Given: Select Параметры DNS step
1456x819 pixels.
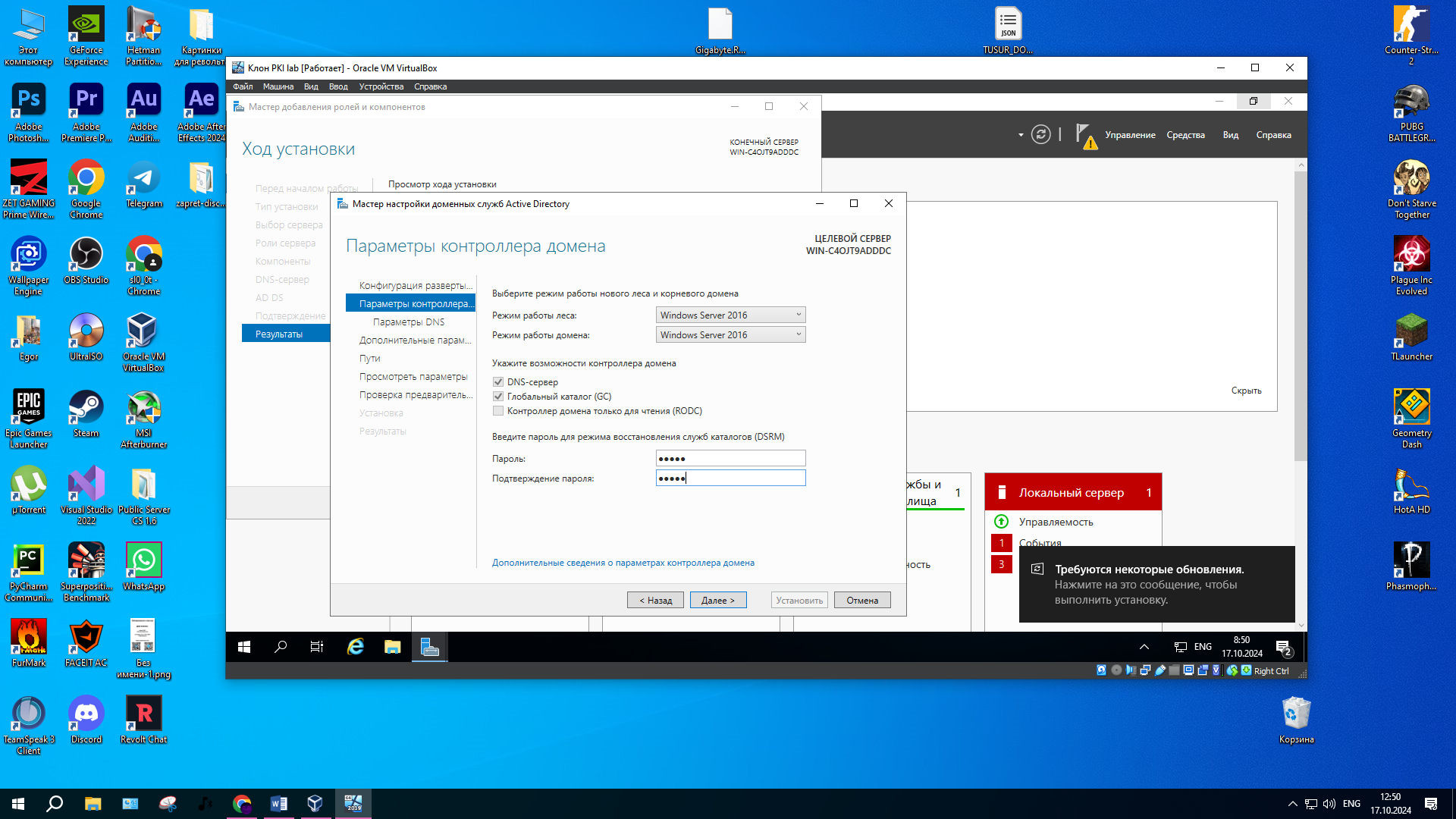Looking at the screenshot, I should 409,322.
